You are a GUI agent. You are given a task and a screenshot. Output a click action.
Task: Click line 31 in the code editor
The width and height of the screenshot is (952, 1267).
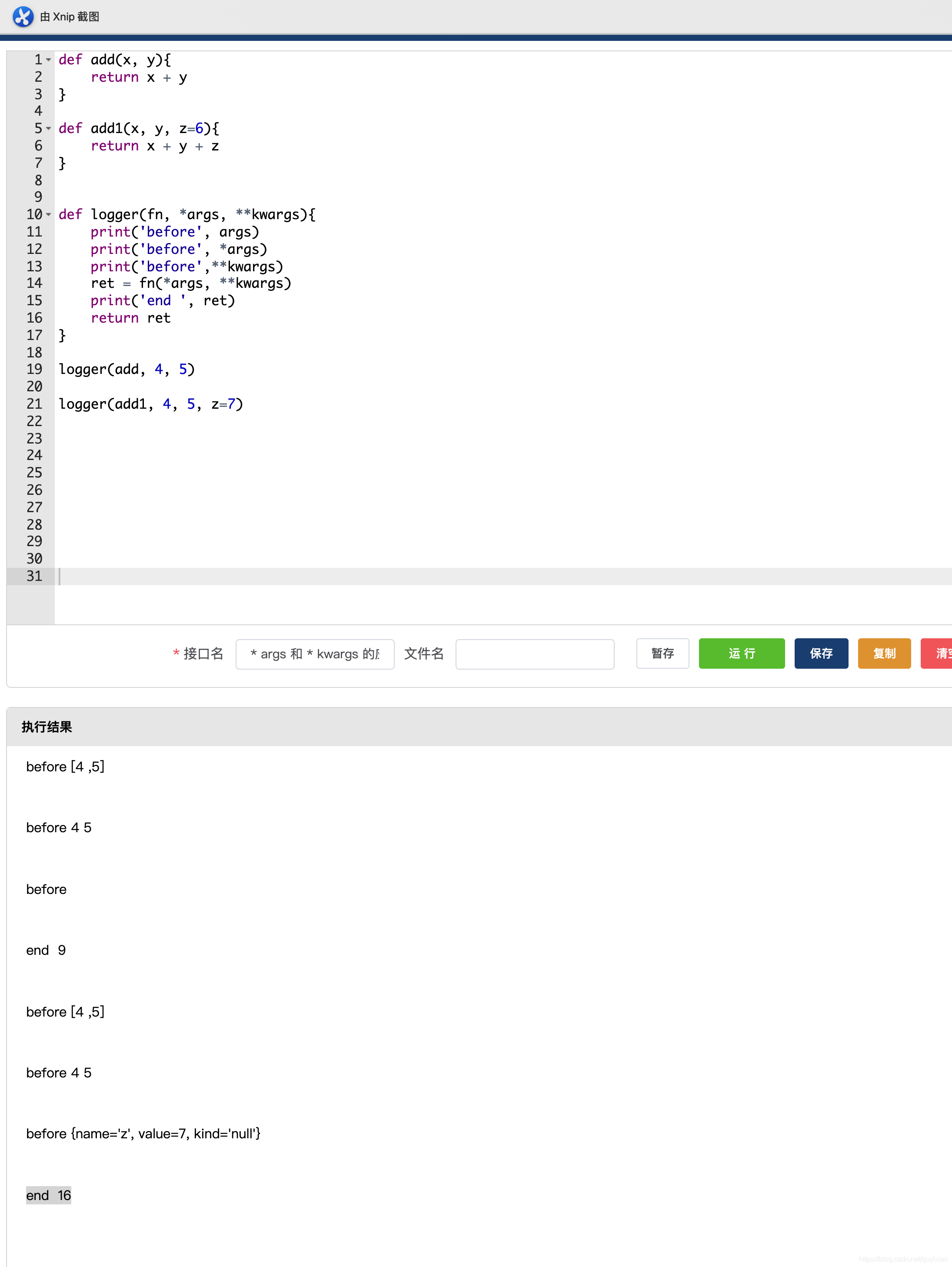[504, 576]
